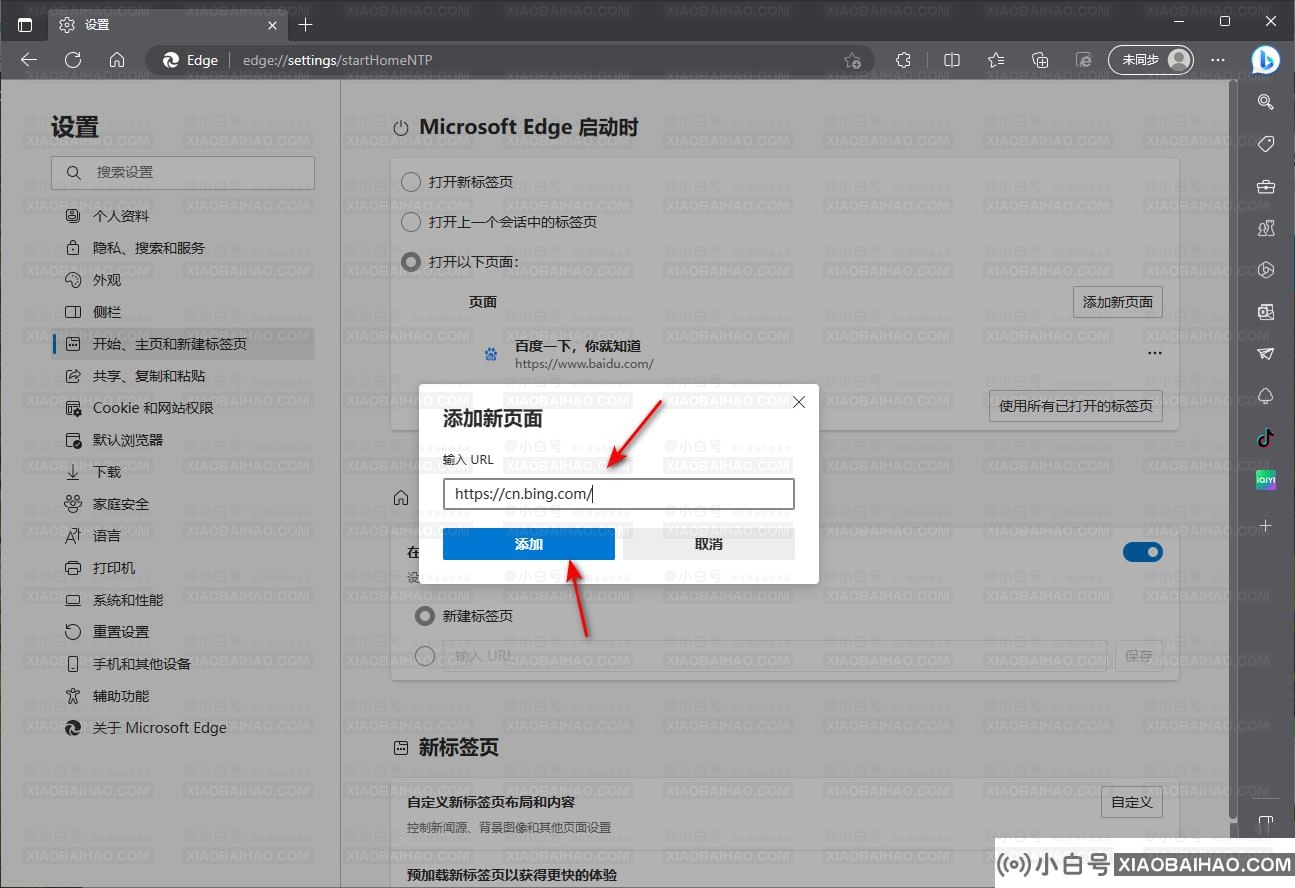Open 手机和其他设备 settings section
This screenshot has width=1295, height=888.
coord(183,664)
